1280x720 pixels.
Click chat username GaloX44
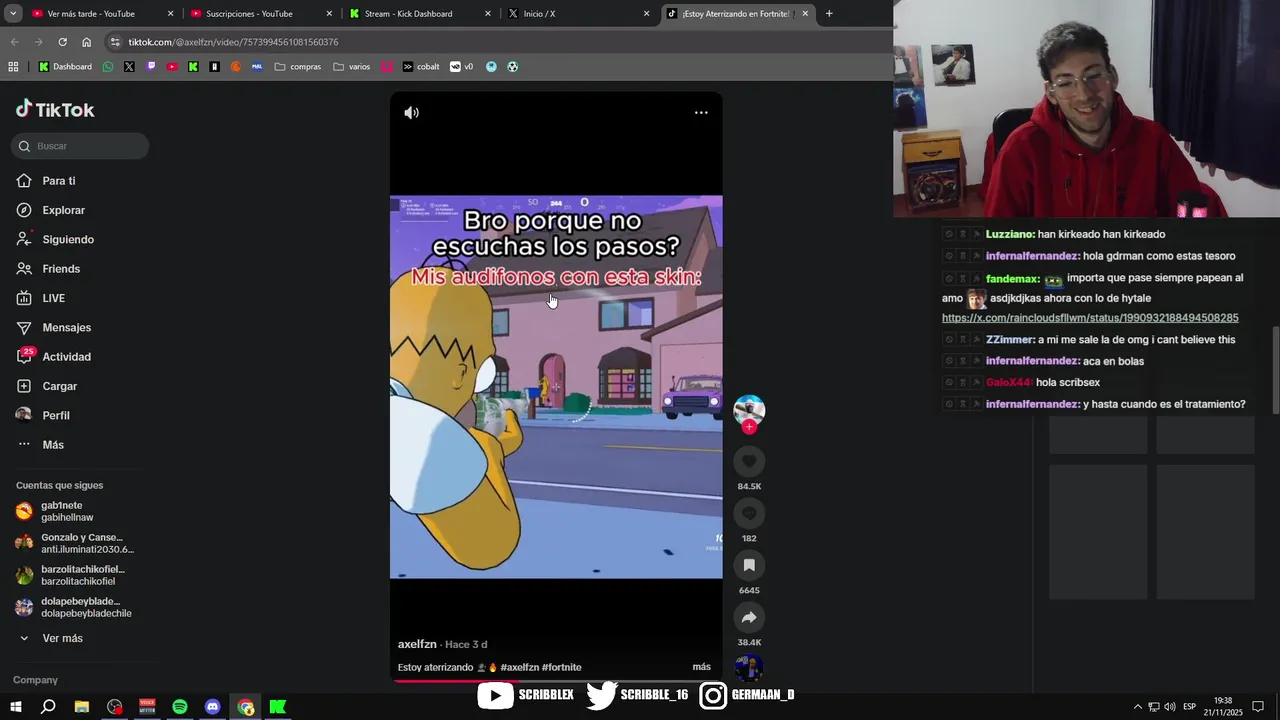pyautogui.click(x=1009, y=382)
